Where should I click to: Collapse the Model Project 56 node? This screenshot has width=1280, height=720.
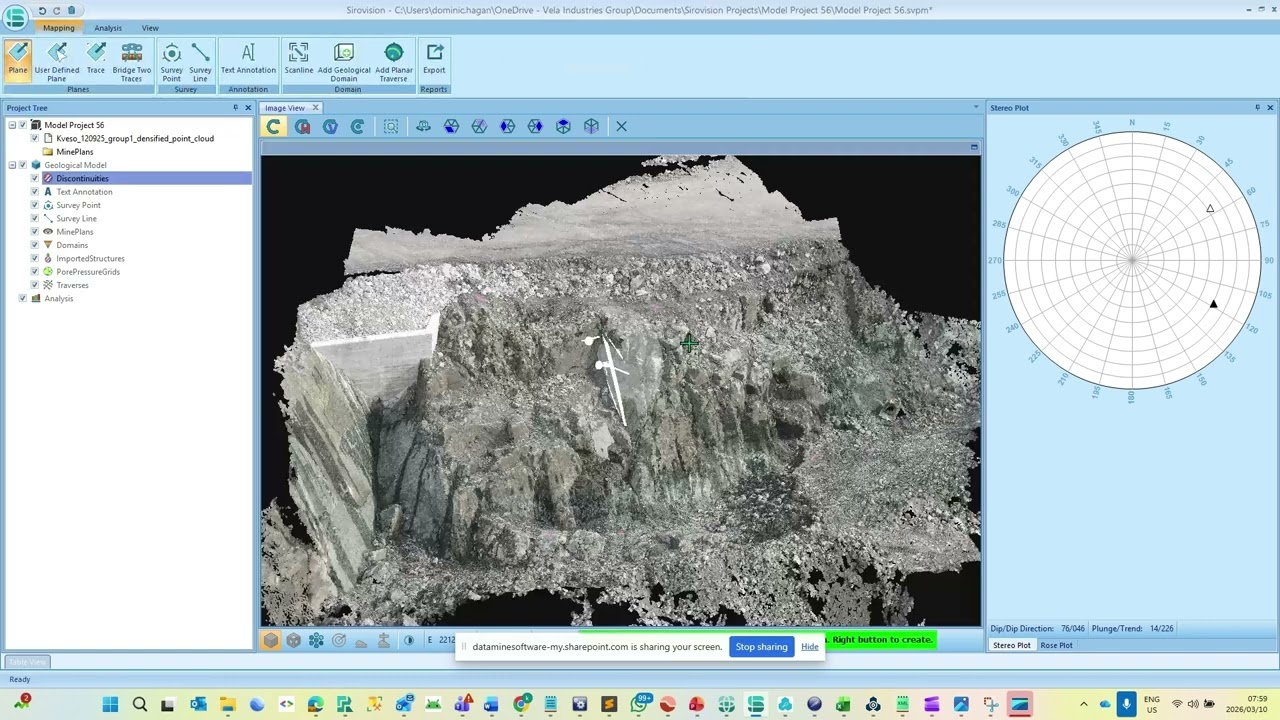click(12, 125)
